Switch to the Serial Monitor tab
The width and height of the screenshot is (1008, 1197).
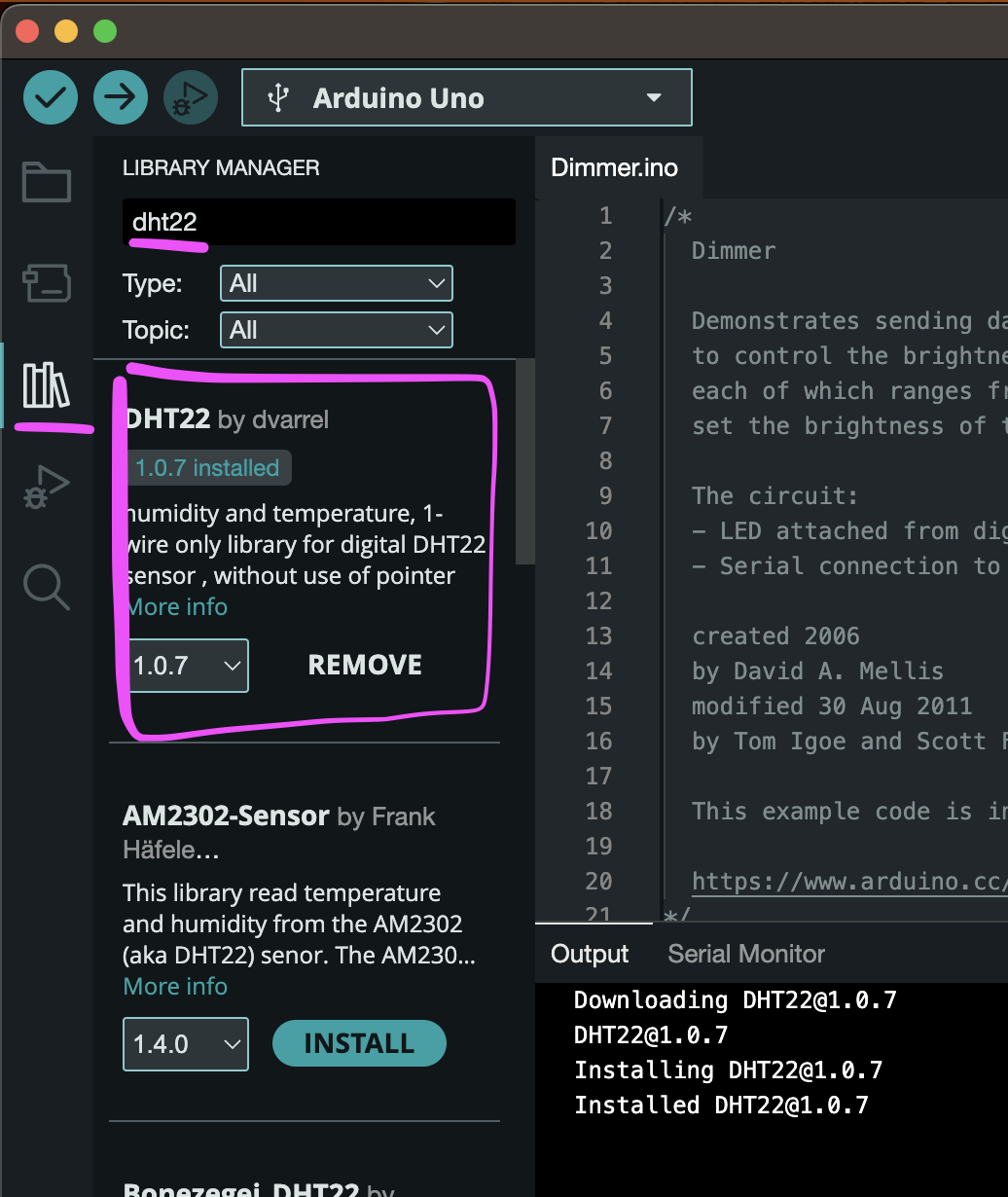[x=746, y=954]
